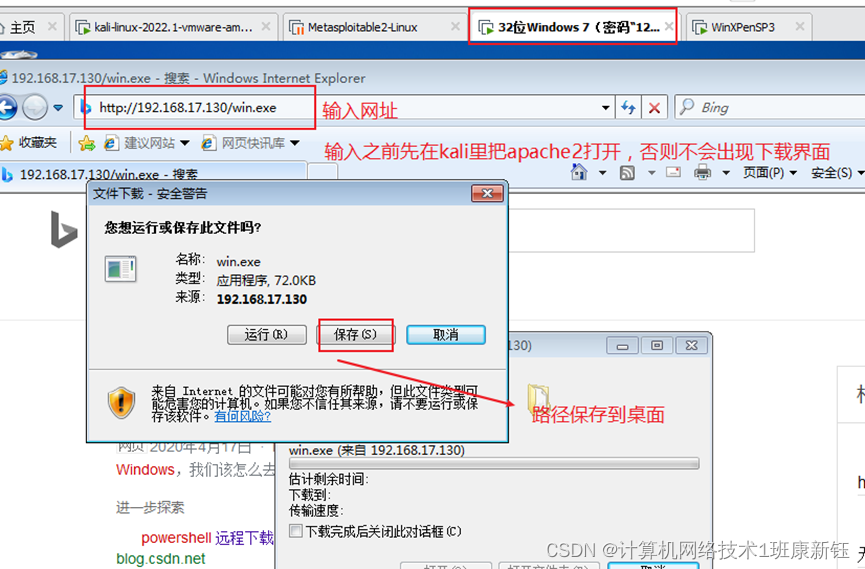Viewport: 865px width, 569px height.
Task: Toggle 下载完成后关闭此对话框 checkbox
Action: [x=296, y=531]
